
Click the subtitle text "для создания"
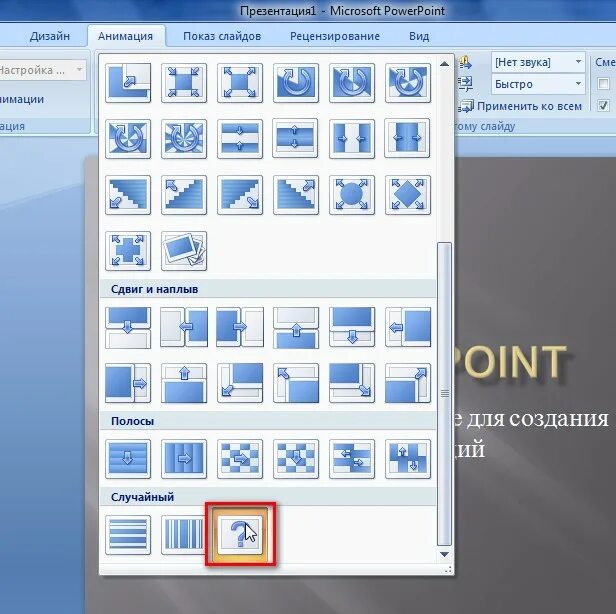coord(537,418)
